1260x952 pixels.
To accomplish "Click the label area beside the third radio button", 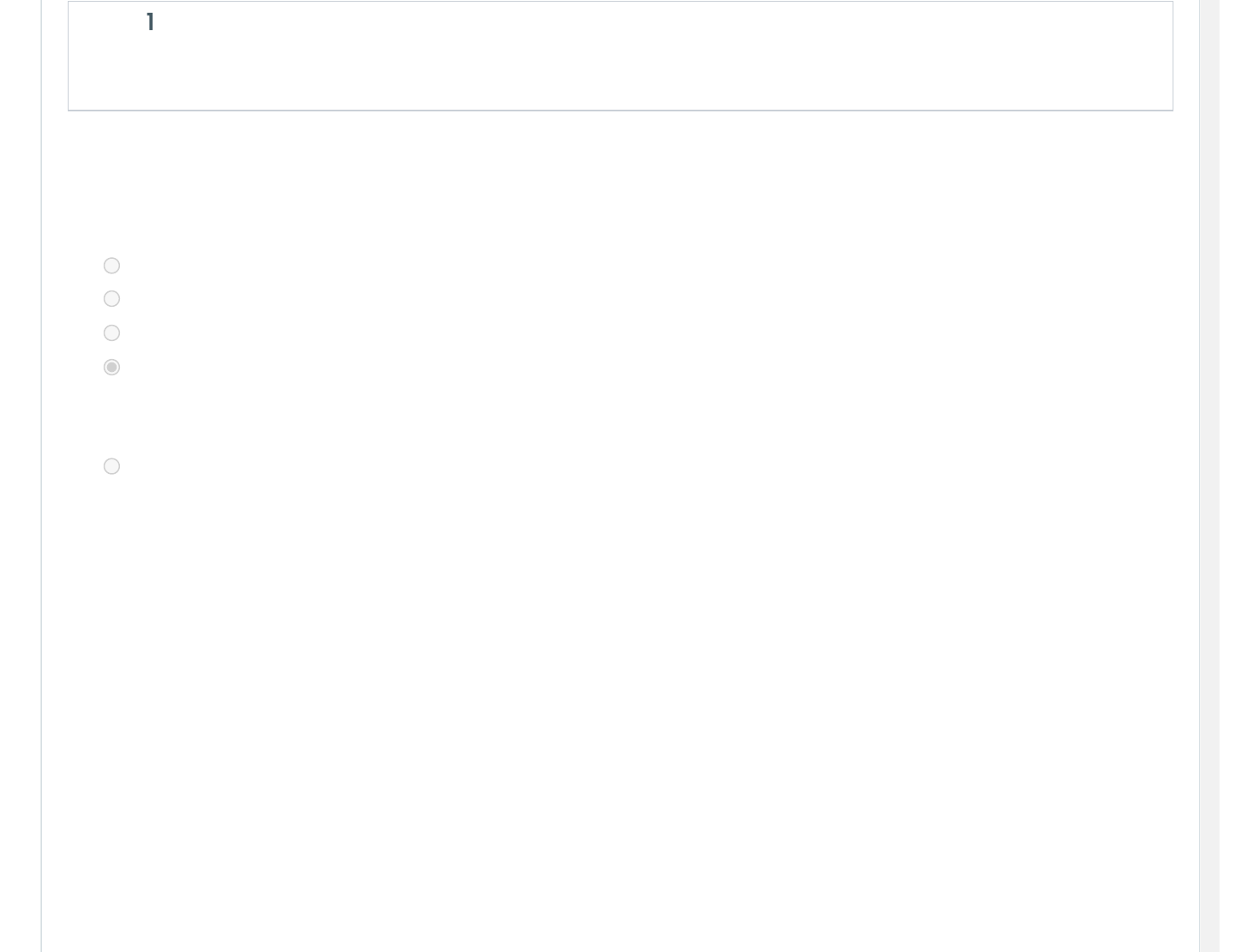I will click(x=171, y=333).
